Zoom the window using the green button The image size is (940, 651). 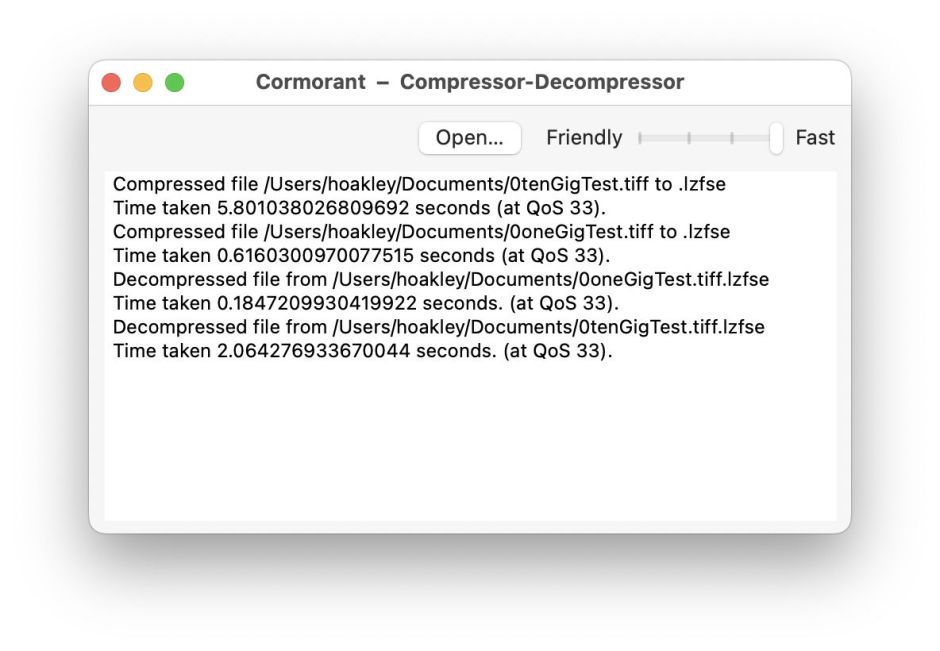click(x=175, y=83)
